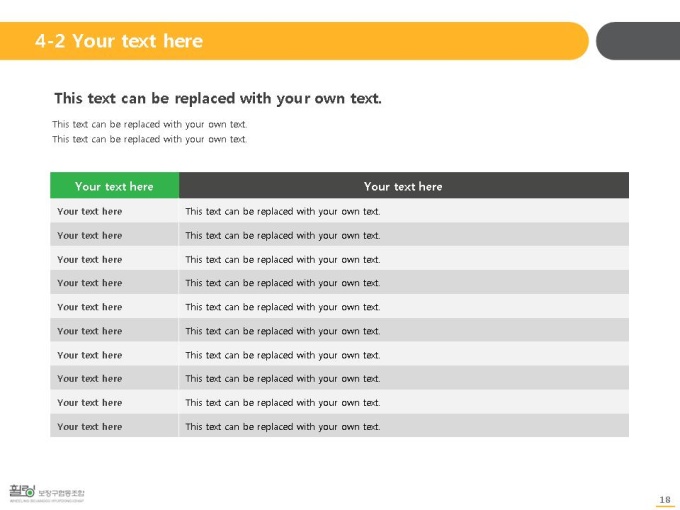Select the slide title '4-2 Your text here'
The width and height of the screenshot is (680, 510).
[x=119, y=41]
